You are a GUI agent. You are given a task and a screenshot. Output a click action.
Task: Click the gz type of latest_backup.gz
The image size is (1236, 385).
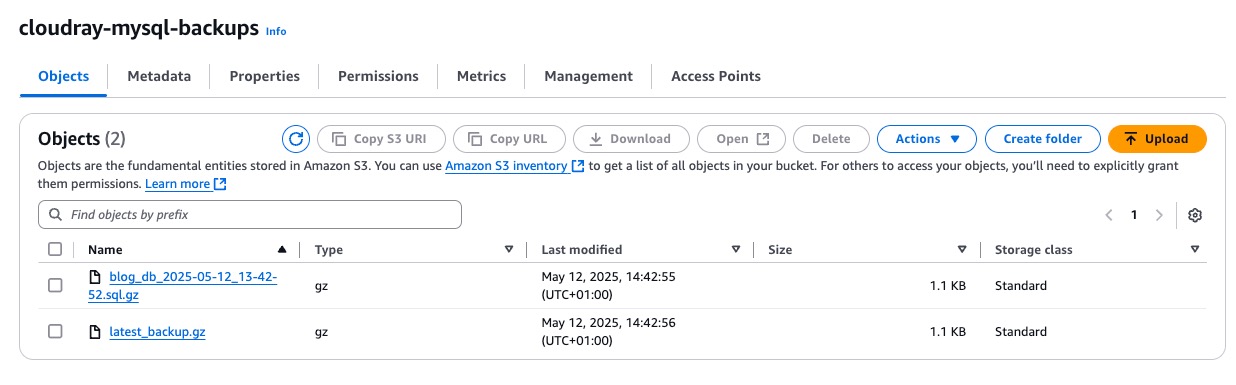(x=321, y=332)
